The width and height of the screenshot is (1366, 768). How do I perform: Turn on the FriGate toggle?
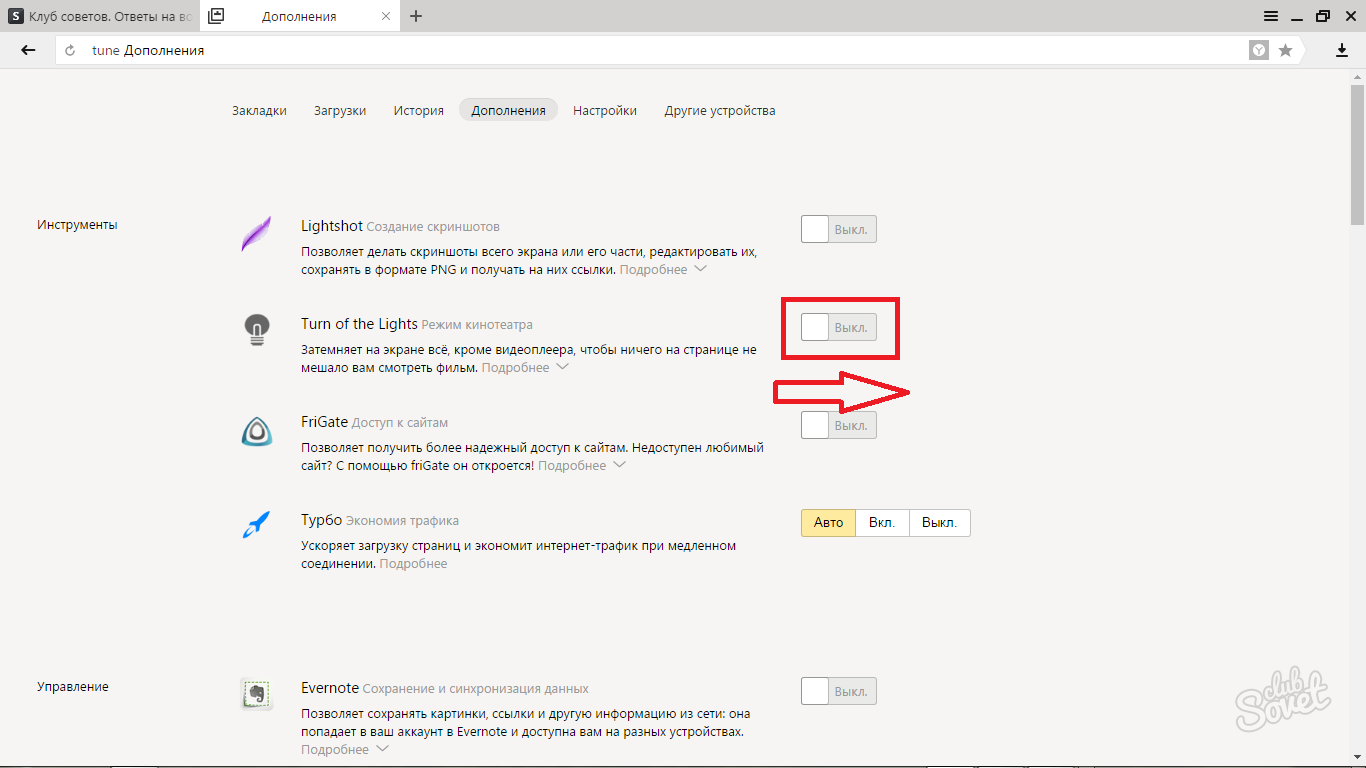(x=839, y=425)
